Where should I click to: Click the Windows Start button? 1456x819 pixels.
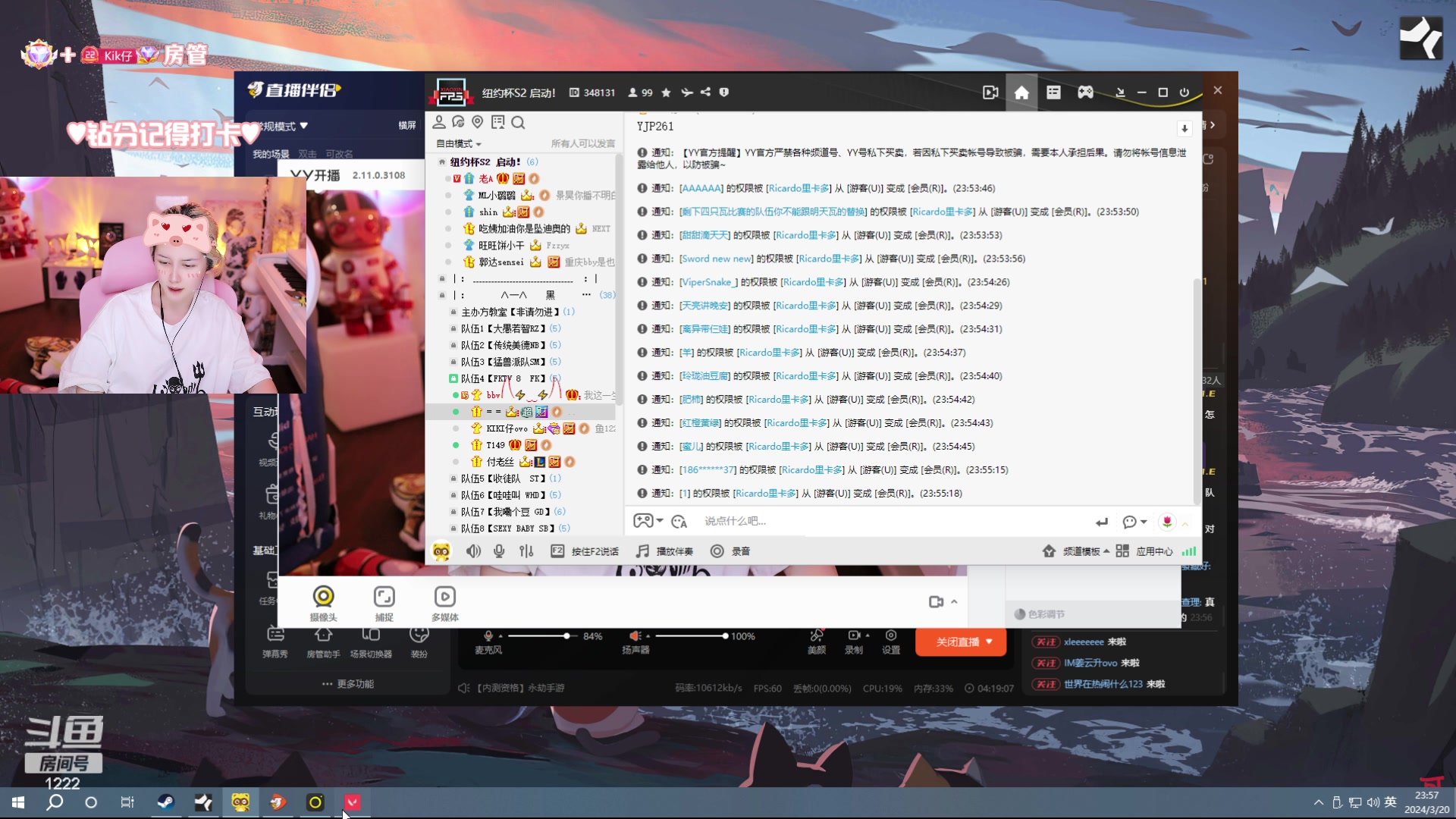pyautogui.click(x=18, y=802)
